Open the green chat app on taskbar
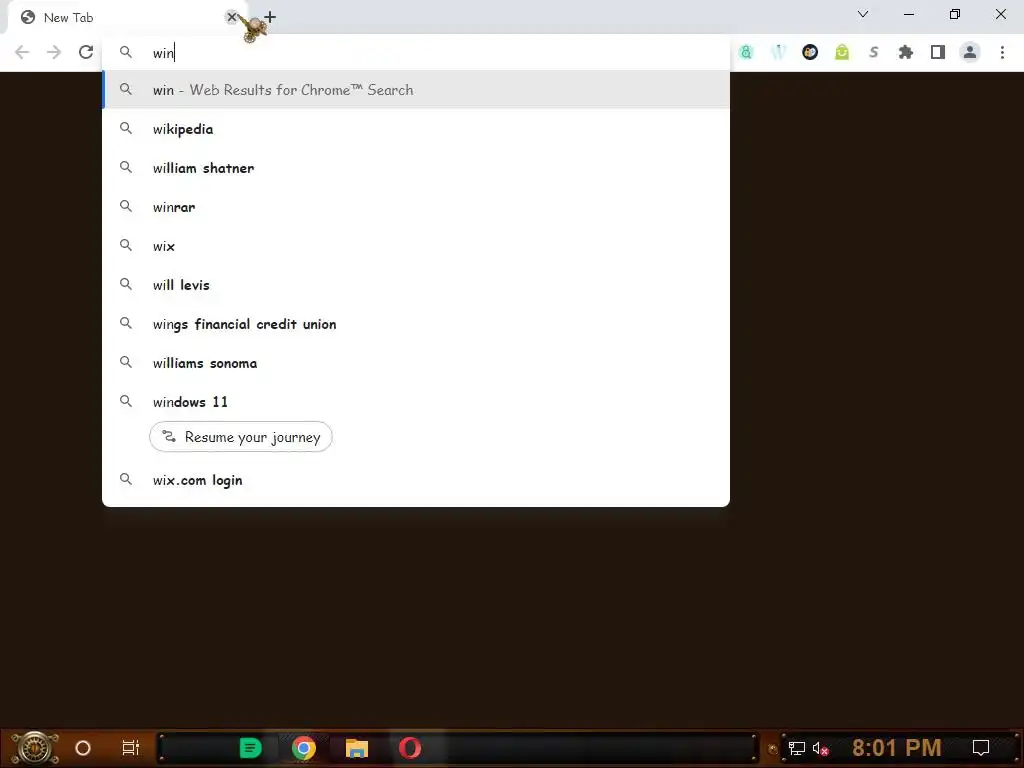 point(250,748)
